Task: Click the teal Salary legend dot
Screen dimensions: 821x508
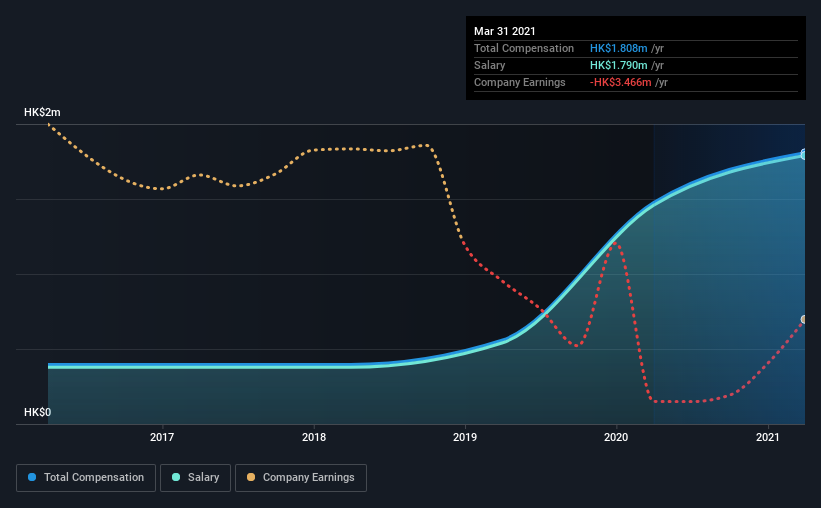Action: click(176, 477)
